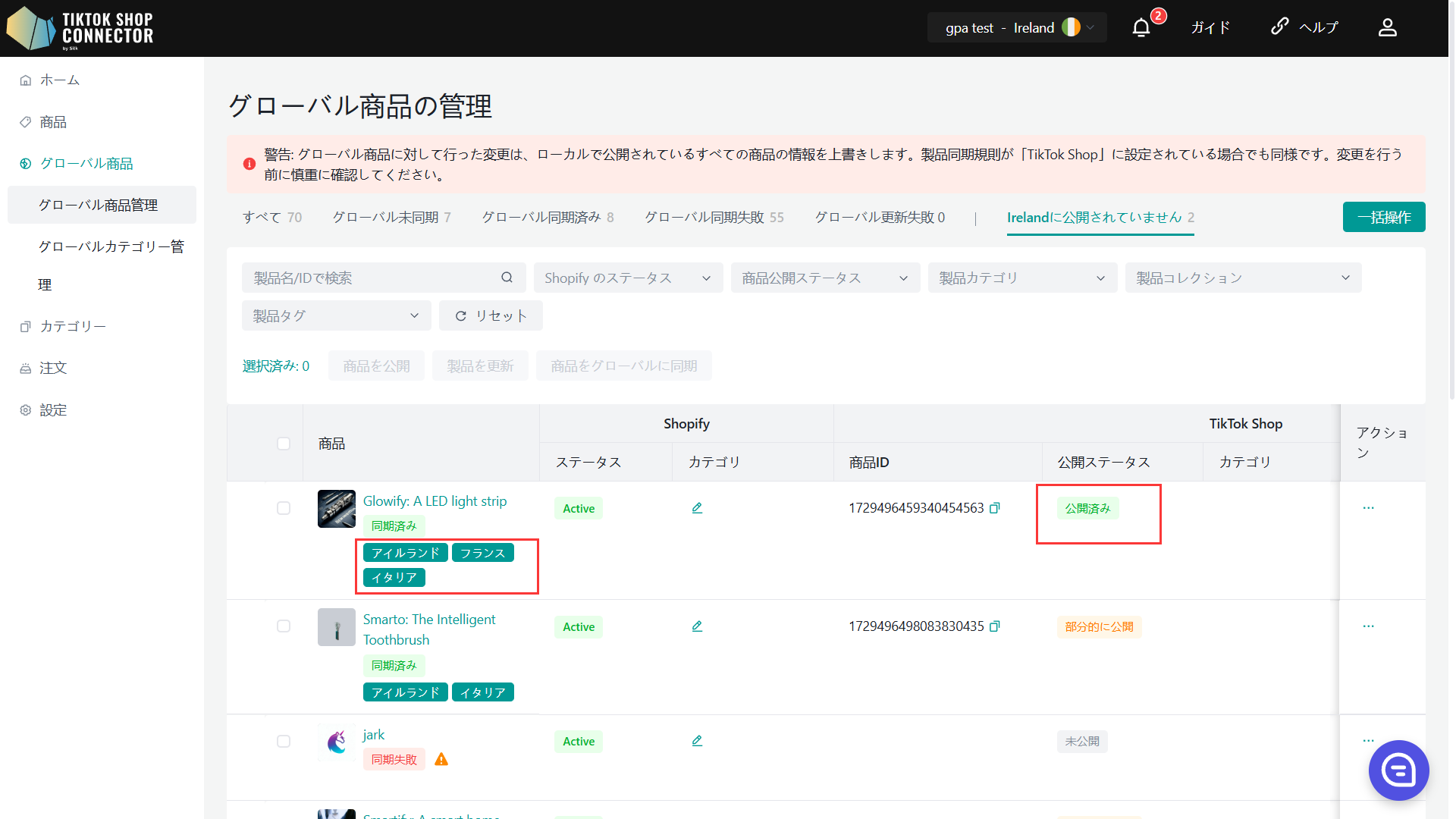This screenshot has height=819, width=1456.
Task: Open Glowify product thumbnail
Action: coord(337,509)
